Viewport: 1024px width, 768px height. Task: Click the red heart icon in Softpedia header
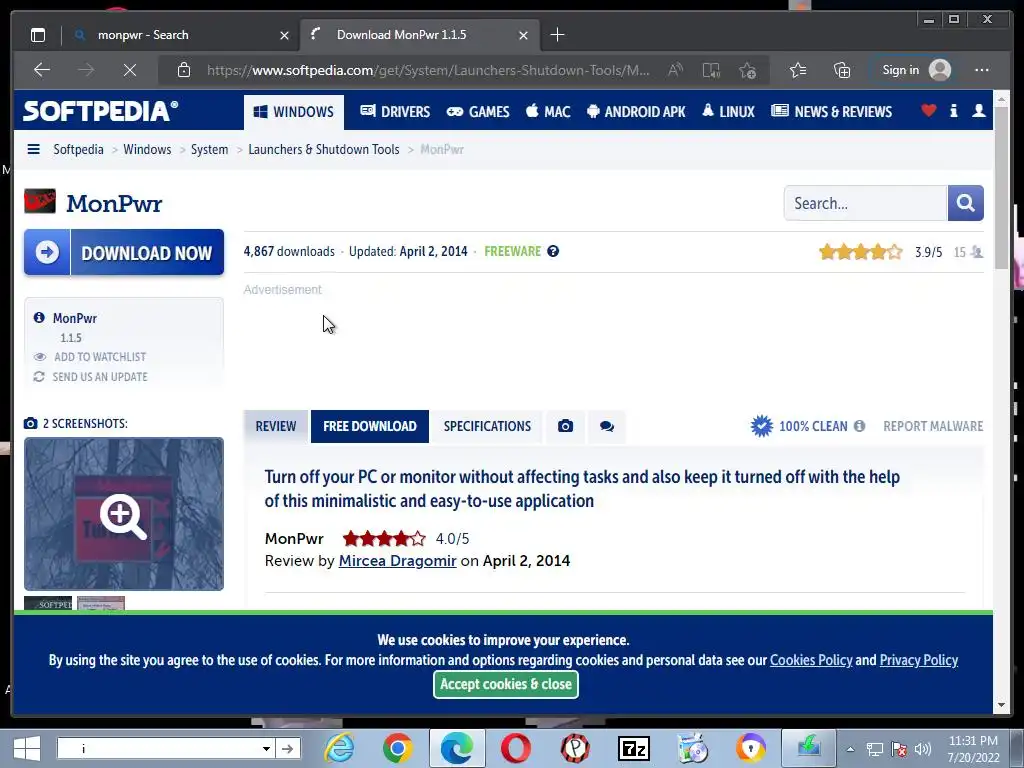[929, 110]
